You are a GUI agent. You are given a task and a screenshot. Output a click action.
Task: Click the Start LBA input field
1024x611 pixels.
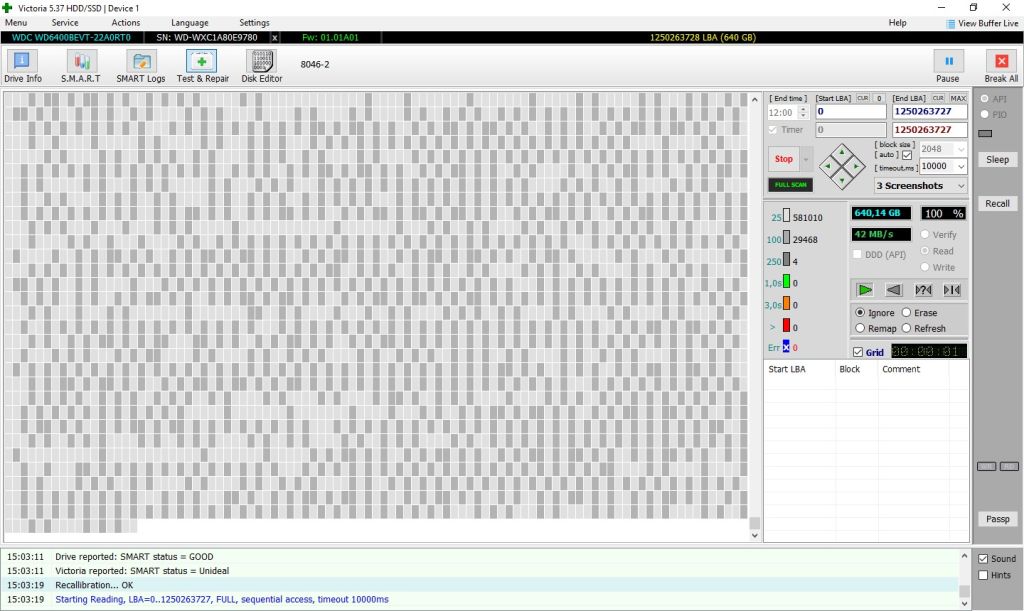click(850, 112)
